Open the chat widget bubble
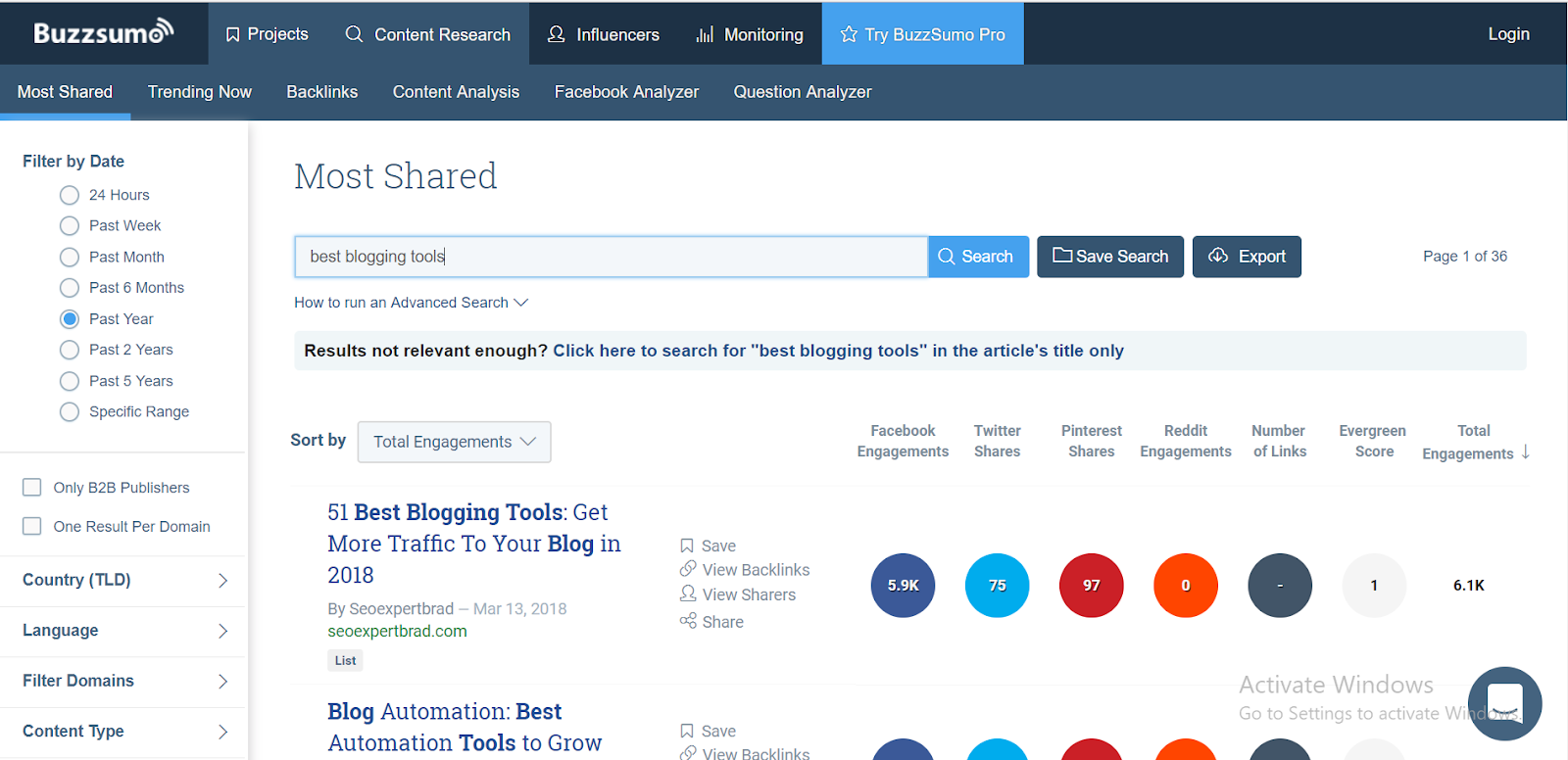 point(1504,703)
